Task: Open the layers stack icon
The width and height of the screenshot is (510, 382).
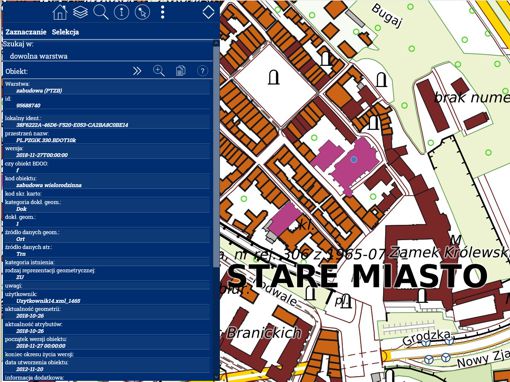Action: pyautogui.click(x=80, y=12)
